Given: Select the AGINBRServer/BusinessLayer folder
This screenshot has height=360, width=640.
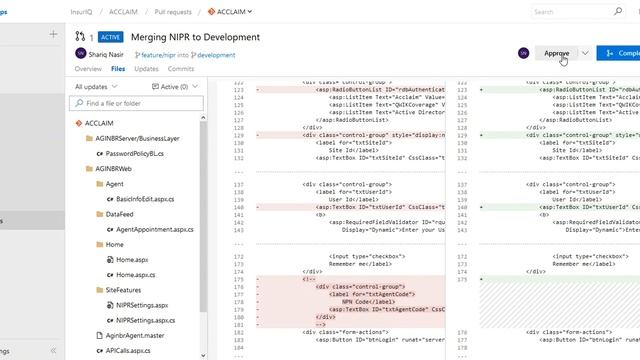Looking at the screenshot, I should [133, 138].
